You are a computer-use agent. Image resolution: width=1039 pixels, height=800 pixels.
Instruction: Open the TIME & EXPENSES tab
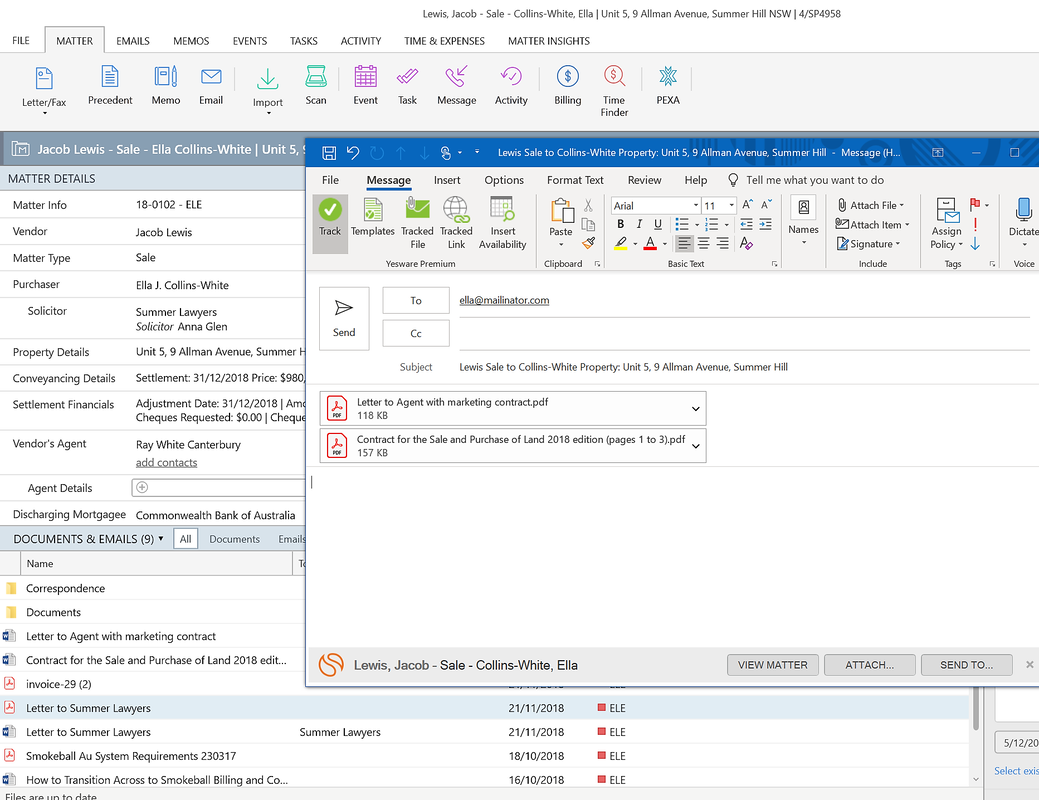coord(444,41)
